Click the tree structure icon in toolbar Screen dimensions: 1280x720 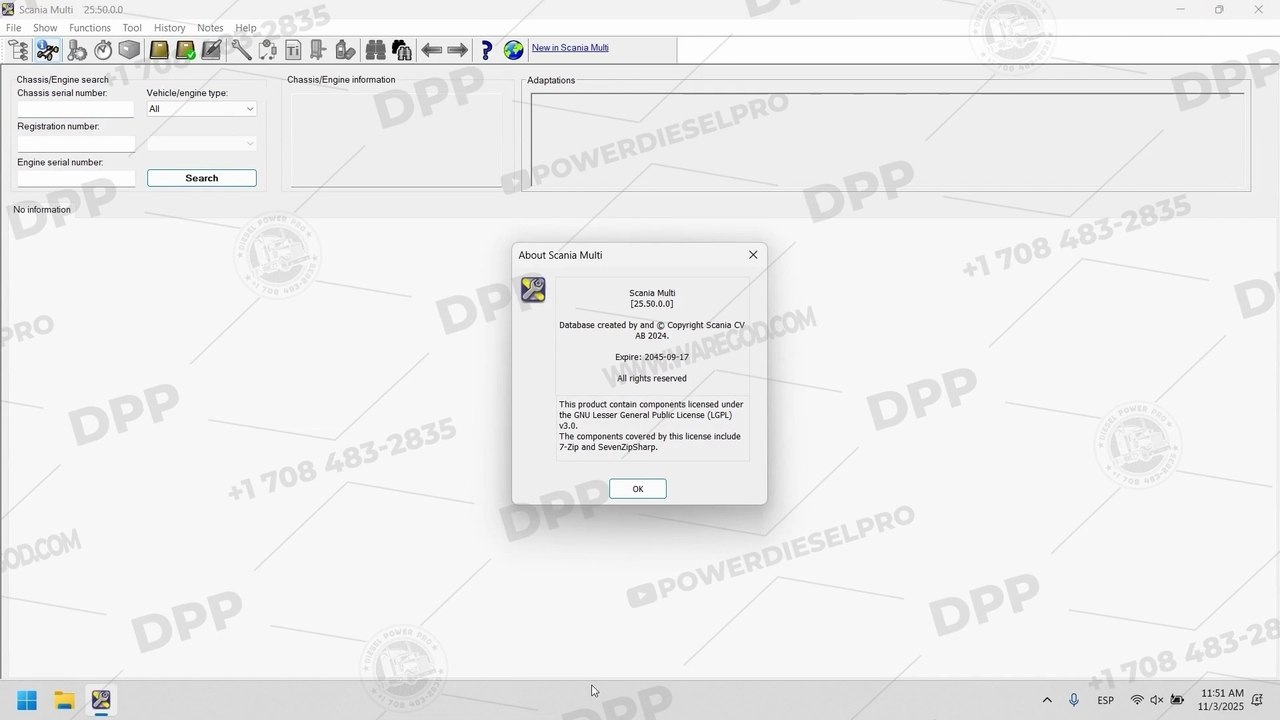pos(18,49)
